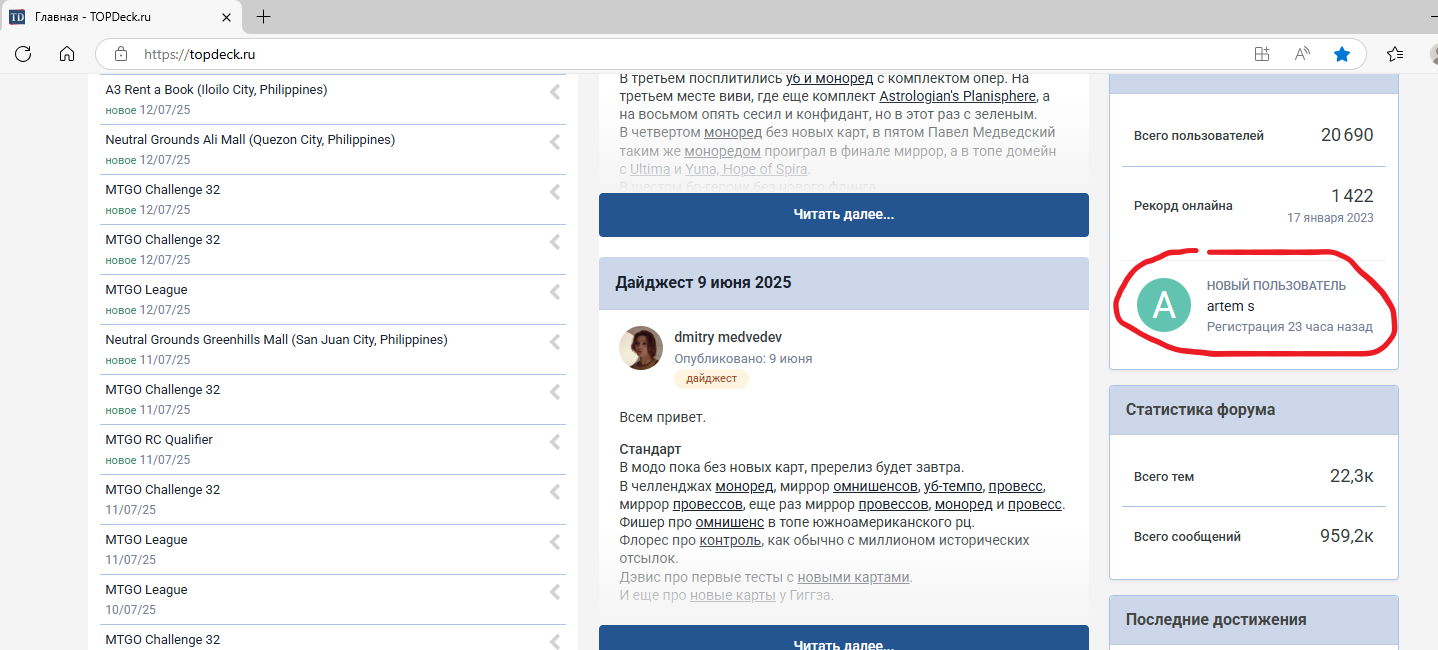This screenshot has width=1438, height=650.
Task: View site information lock icon
Action: click(121, 54)
